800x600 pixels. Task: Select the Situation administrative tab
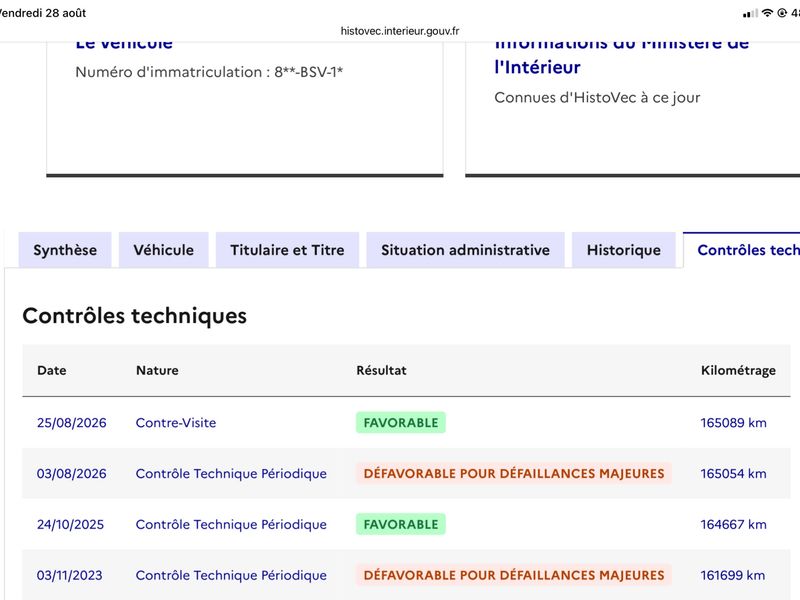(x=465, y=250)
